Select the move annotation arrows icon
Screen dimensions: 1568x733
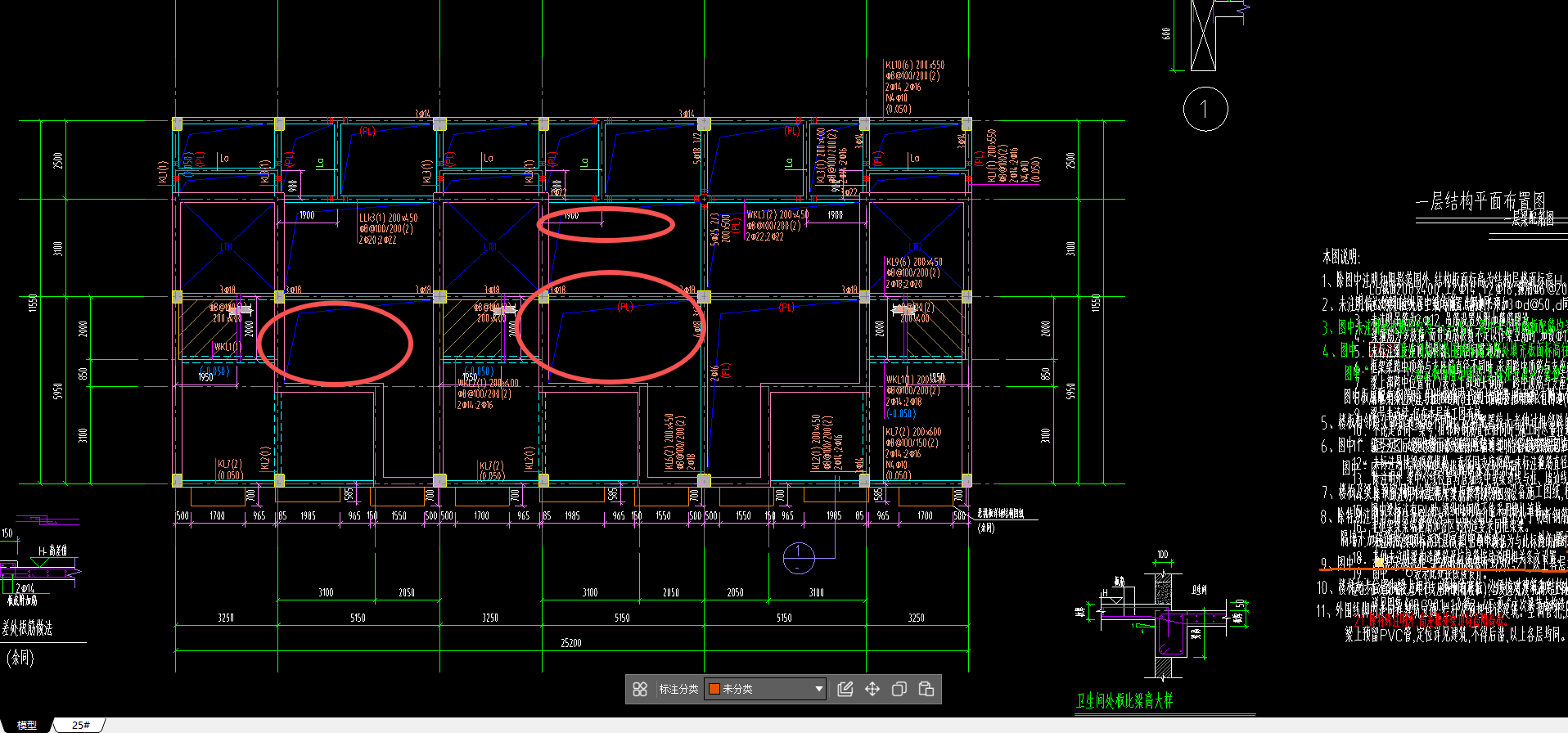pos(872,689)
